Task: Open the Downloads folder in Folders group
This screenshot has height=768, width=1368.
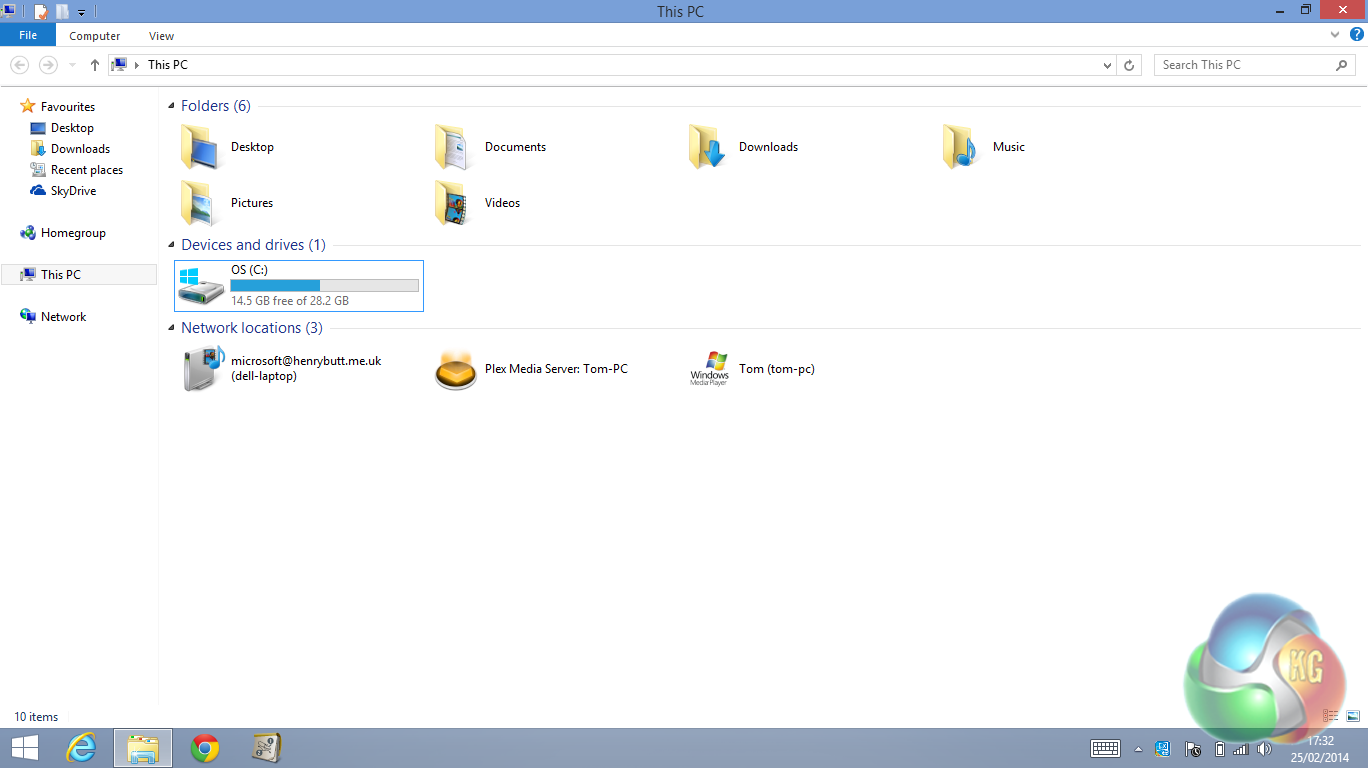Action: point(709,147)
